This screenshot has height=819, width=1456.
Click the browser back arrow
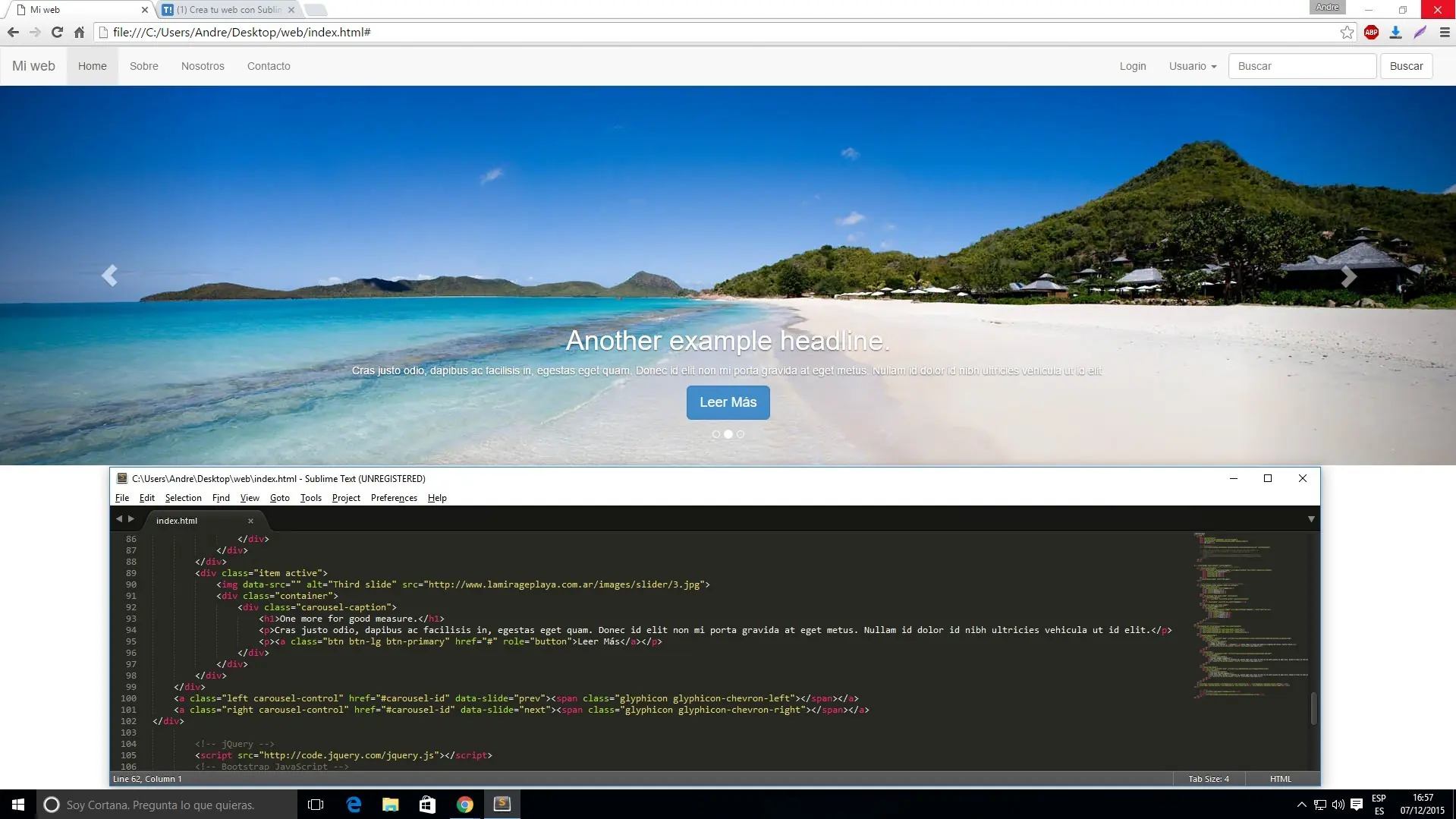tap(13, 33)
